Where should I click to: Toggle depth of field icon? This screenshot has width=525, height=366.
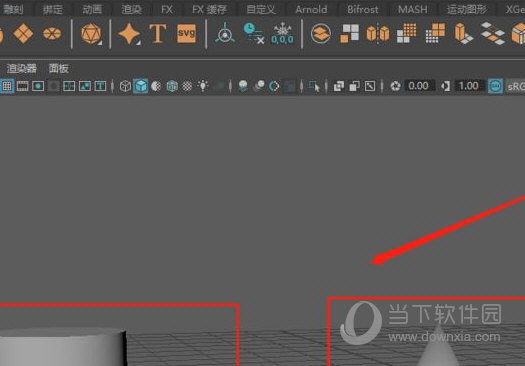[x=289, y=86]
